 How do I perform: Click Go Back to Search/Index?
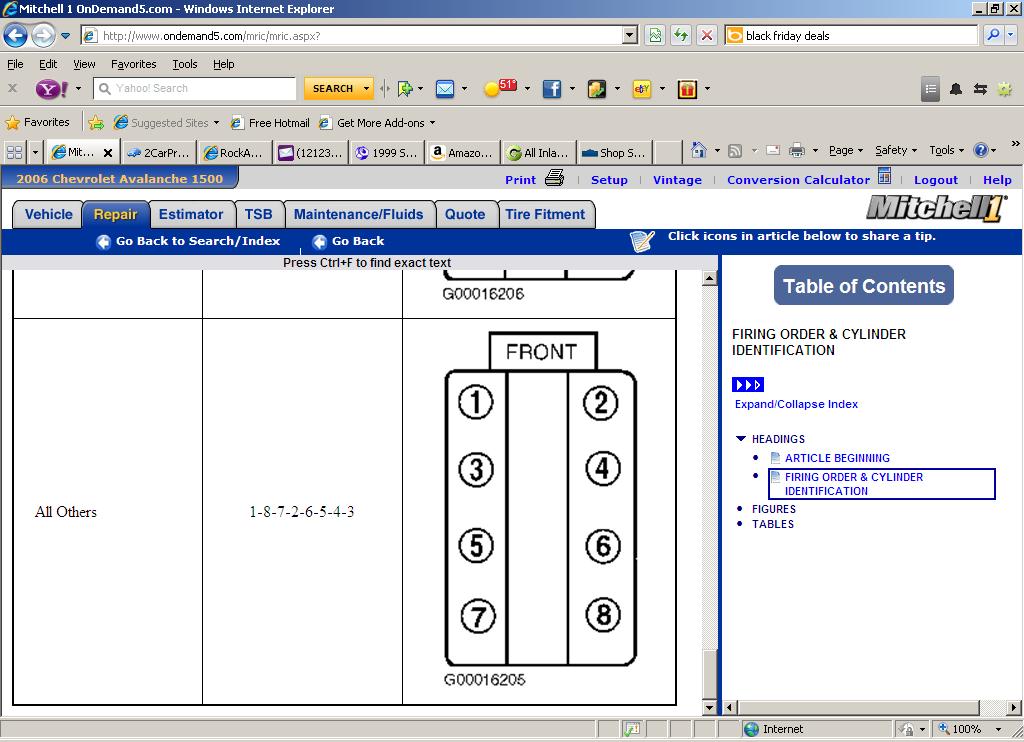[188, 241]
